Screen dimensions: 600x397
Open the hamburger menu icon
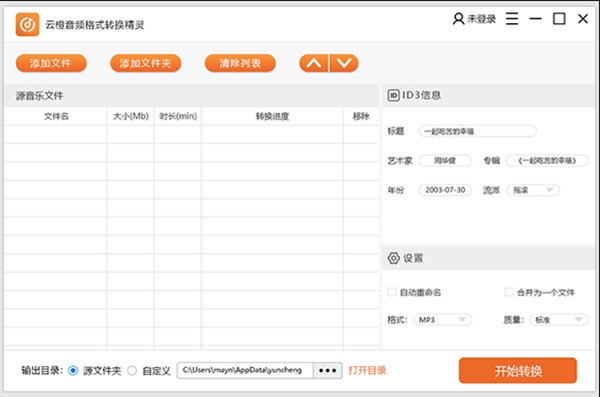tap(512, 18)
